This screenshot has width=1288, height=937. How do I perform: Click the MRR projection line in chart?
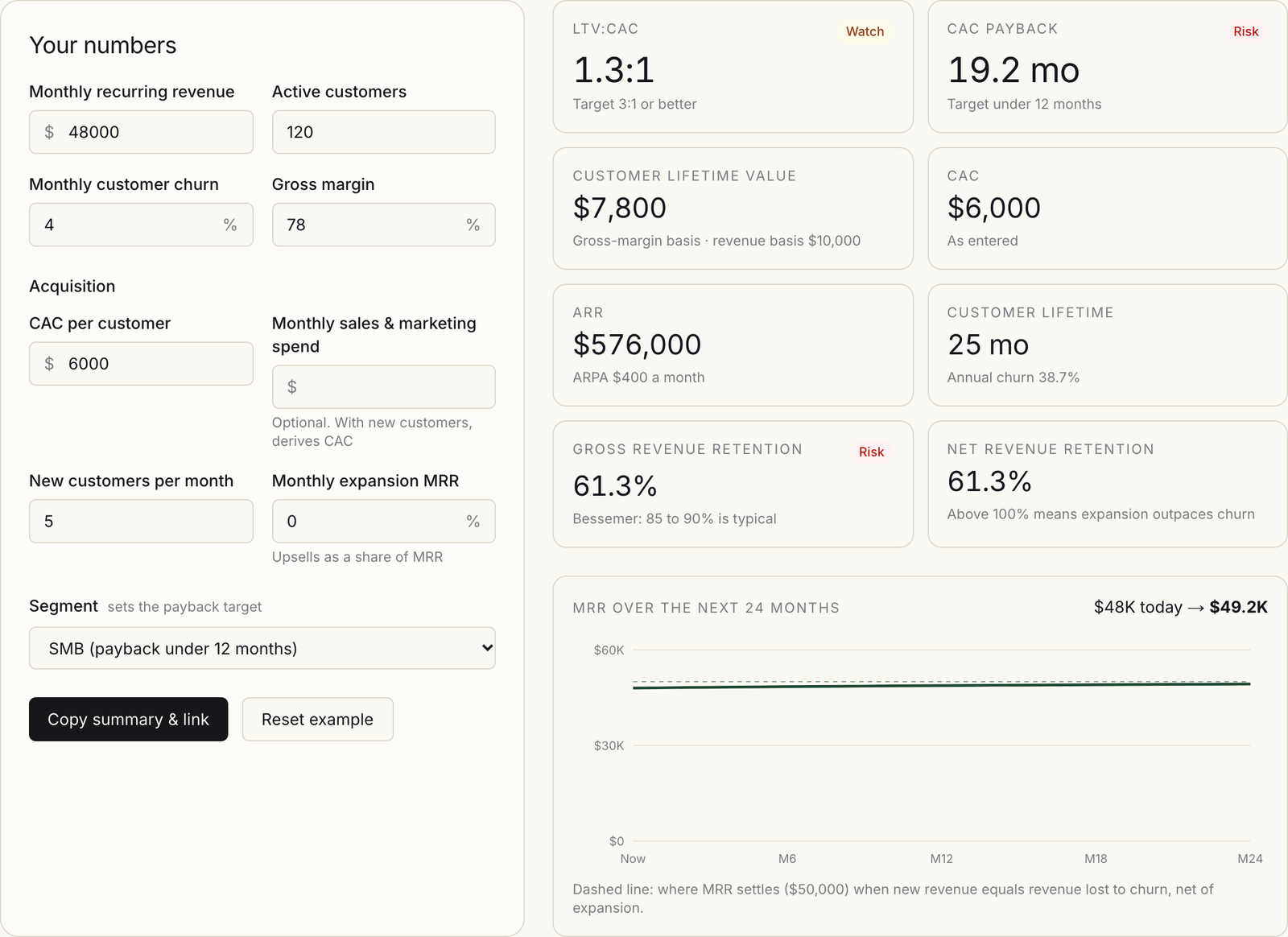pos(941,685)
